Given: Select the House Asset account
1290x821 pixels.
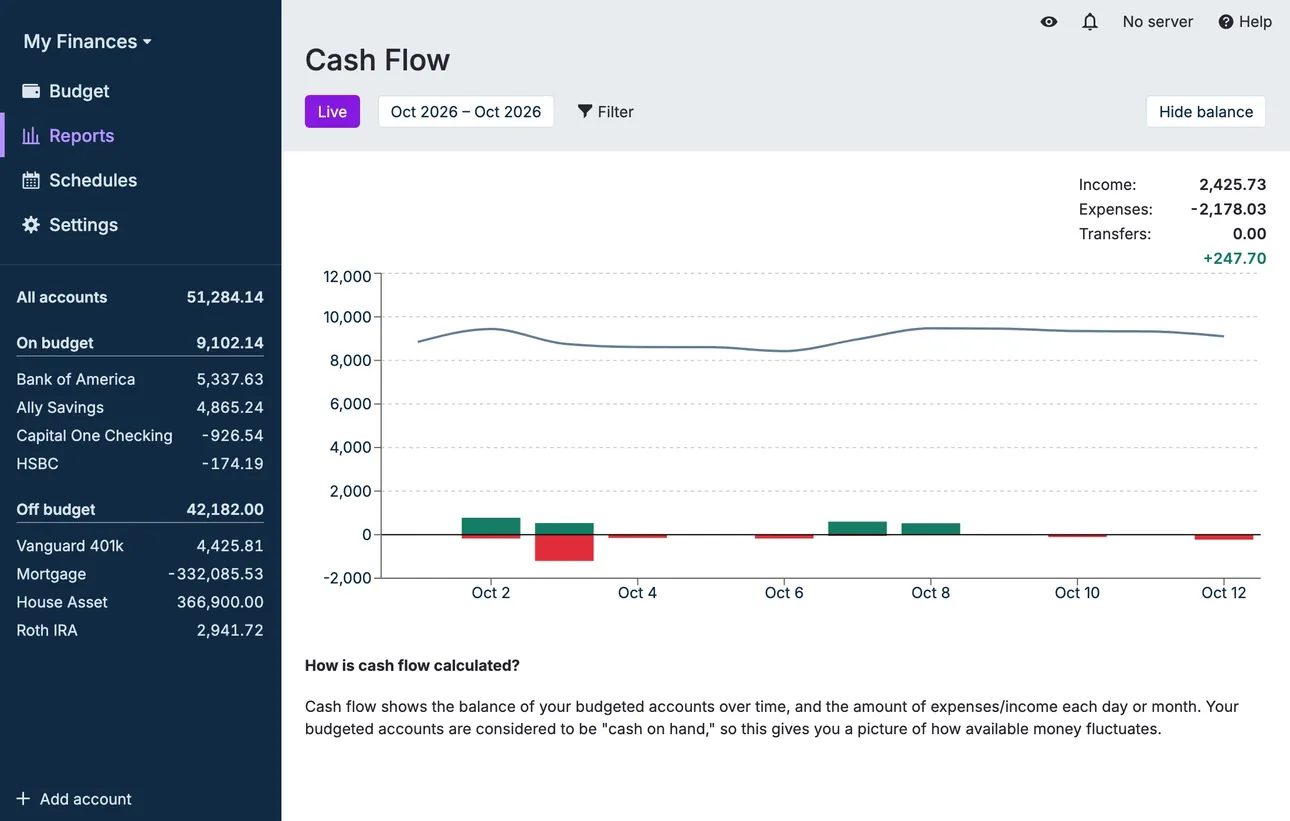Looking at the screenshot, I should point(140,602).
